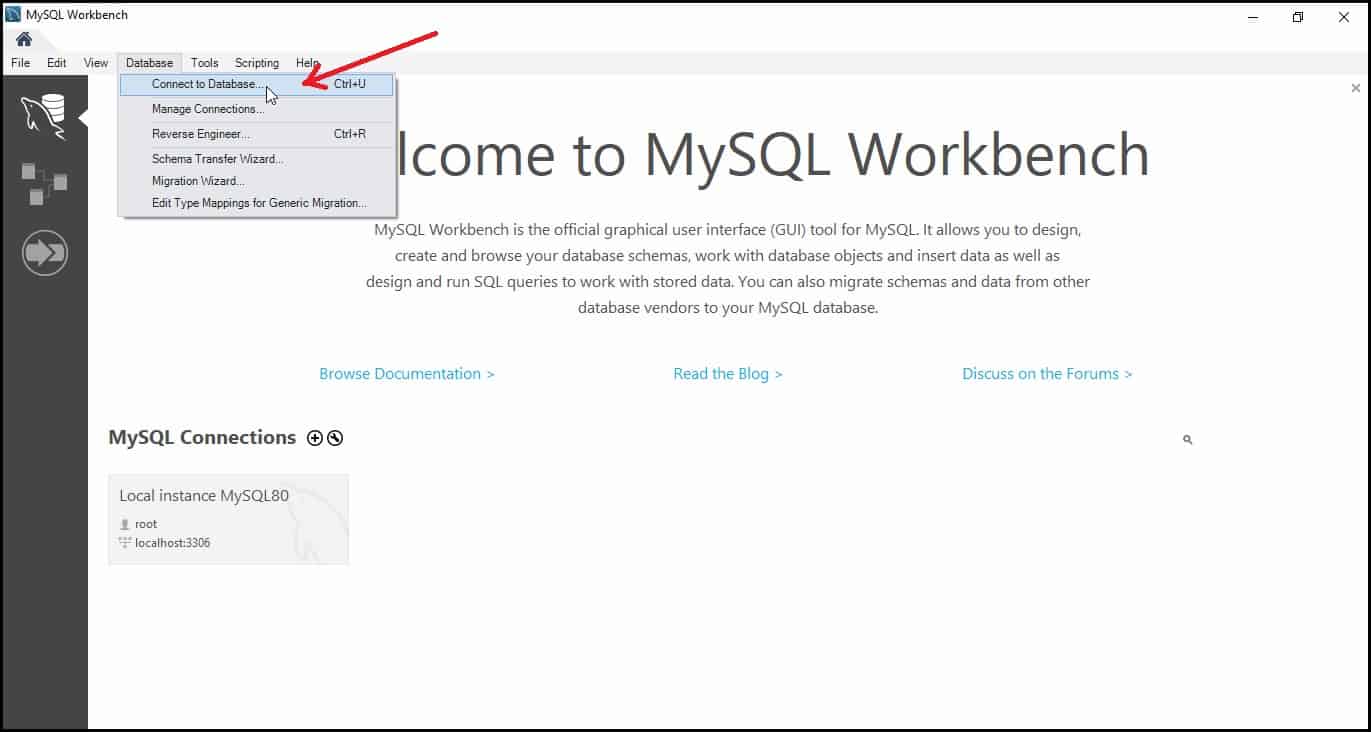Click Discuss on the Forums link
The width and height of the screenshot is (1371, 732).
1046,373
